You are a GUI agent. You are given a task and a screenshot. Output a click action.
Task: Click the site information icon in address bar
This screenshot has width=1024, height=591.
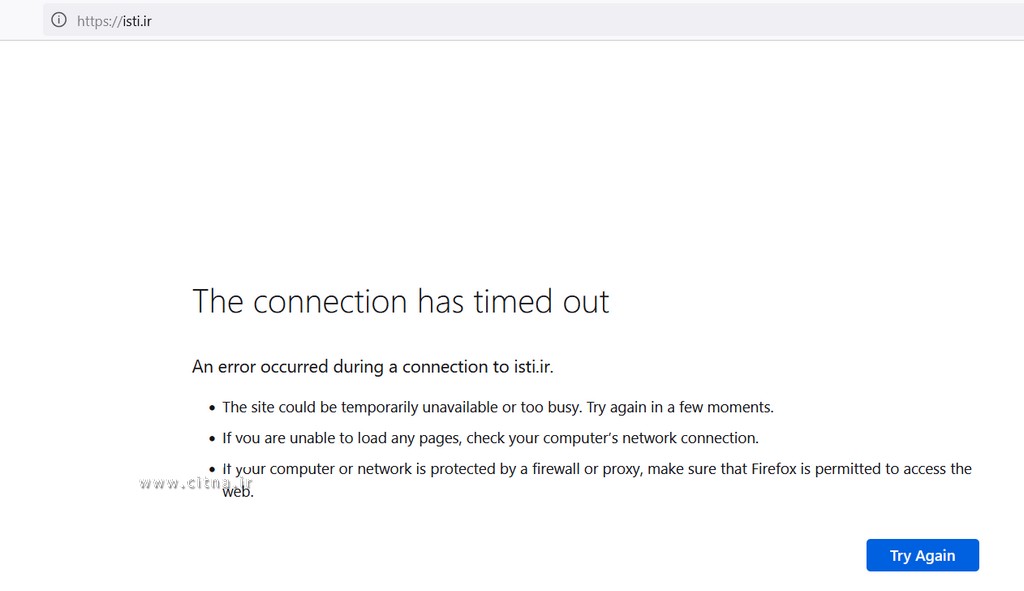[59, 20]
